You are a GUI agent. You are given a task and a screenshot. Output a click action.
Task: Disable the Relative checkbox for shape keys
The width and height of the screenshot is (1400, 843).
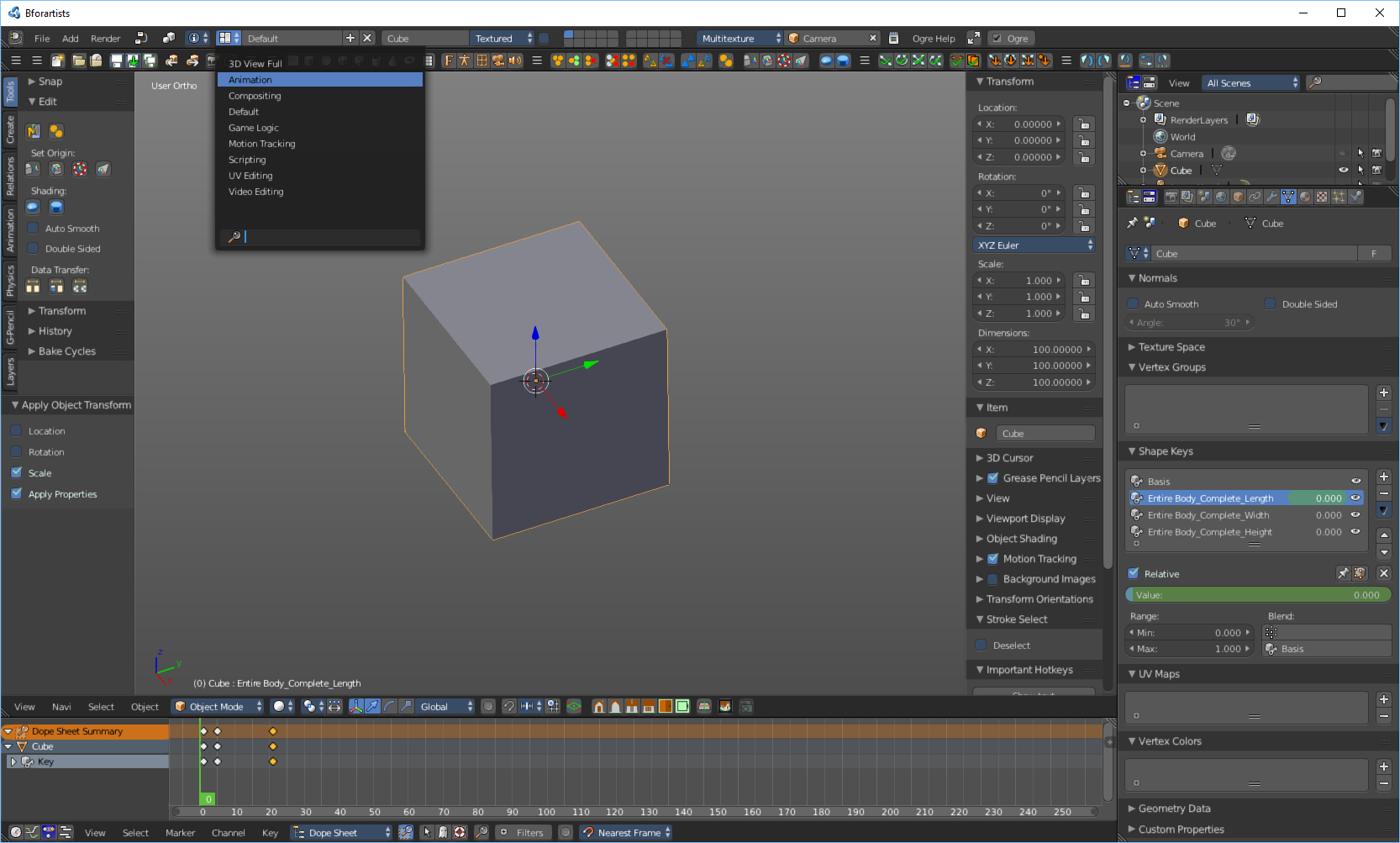pyautogui.click(x=1134, y=573)
